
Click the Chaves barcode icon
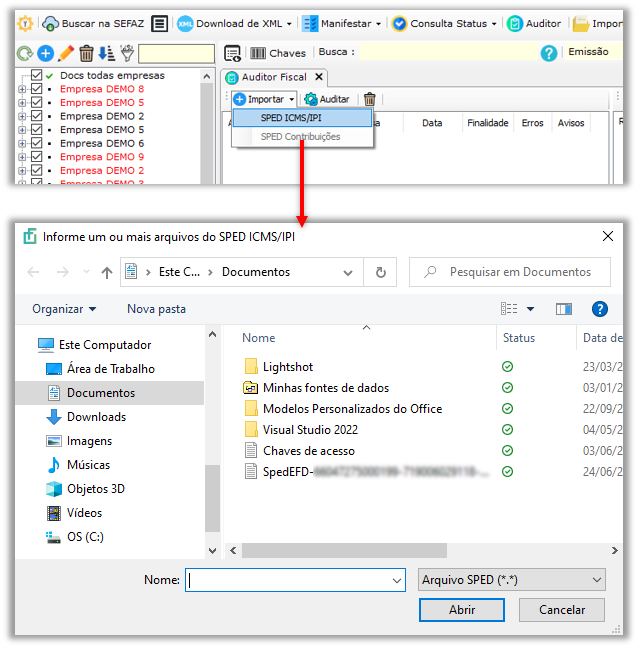[x=258, y=53]
